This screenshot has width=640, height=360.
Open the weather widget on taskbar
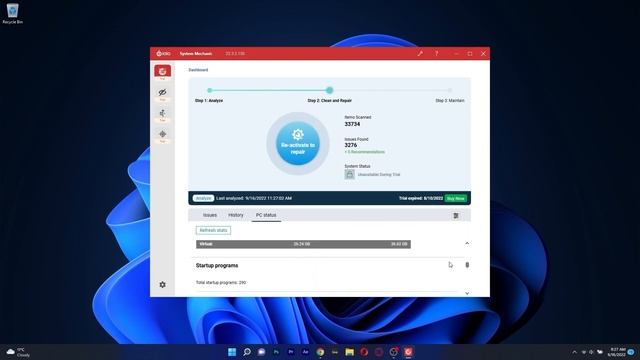tap(18, 352)
